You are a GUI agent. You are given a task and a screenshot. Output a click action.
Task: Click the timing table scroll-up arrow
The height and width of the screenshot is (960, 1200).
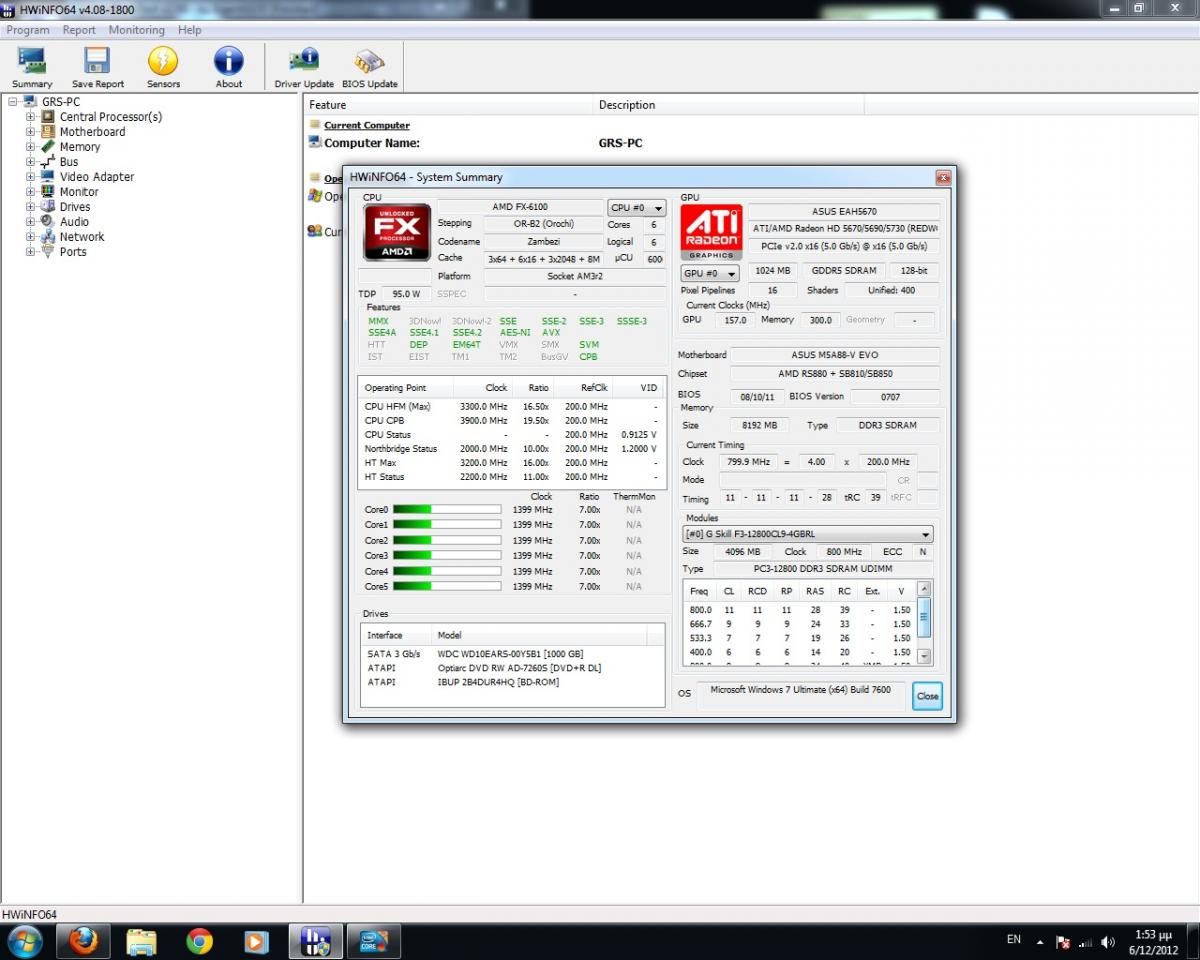pos(924,589)
